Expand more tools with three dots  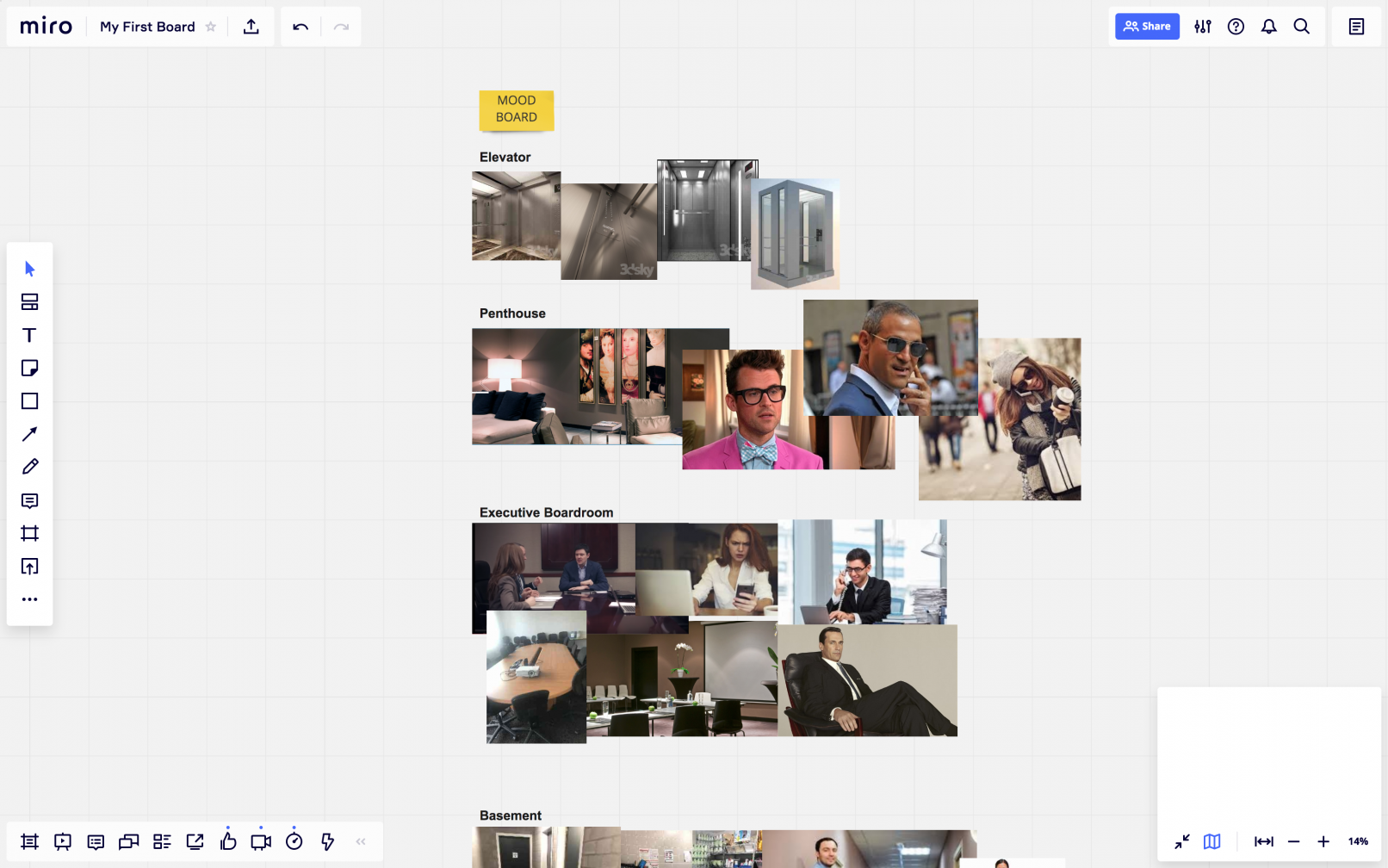click(29, 599)
